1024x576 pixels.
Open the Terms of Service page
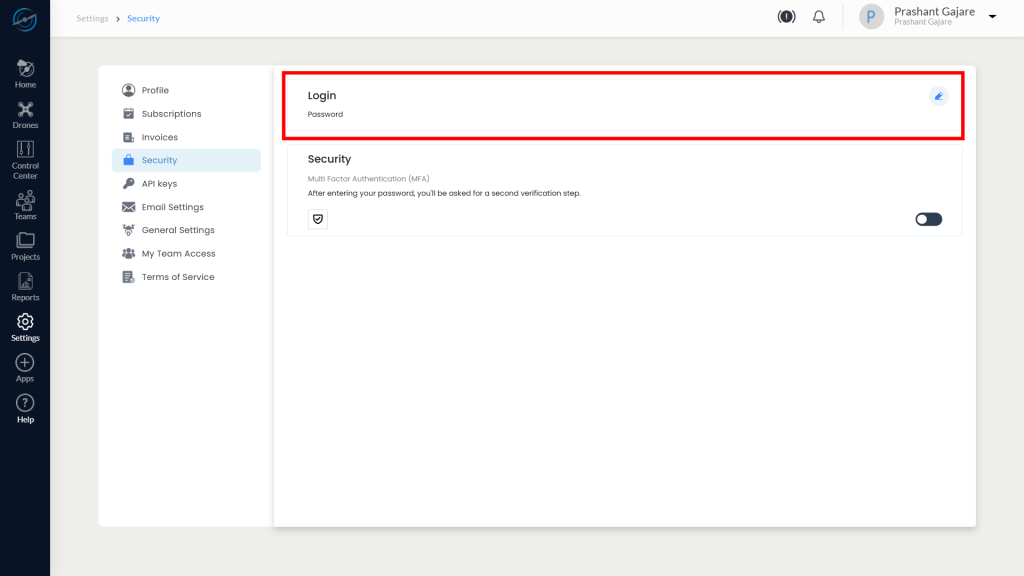point(180,276)
